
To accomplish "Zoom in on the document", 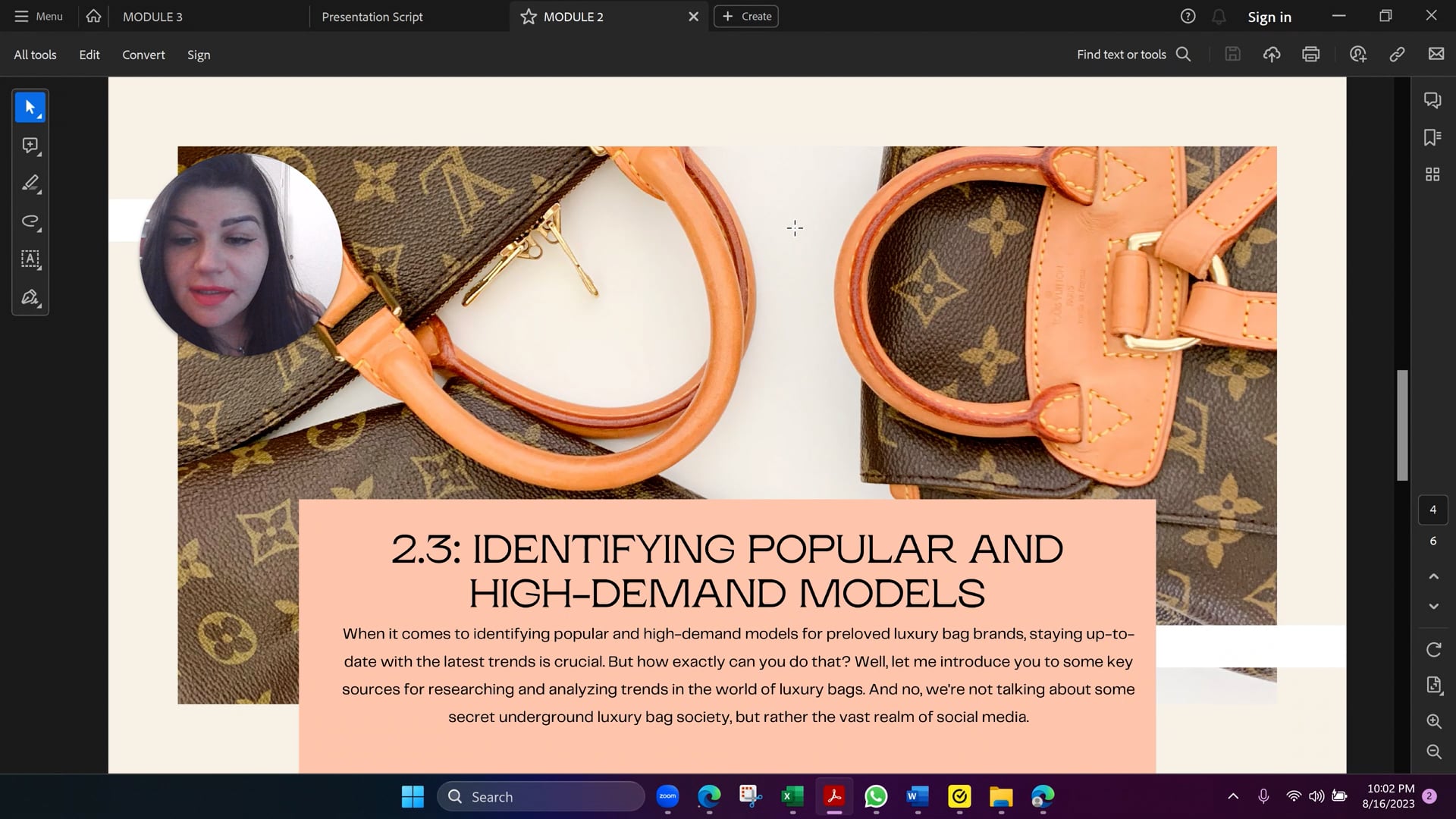I will point(1433,721).
